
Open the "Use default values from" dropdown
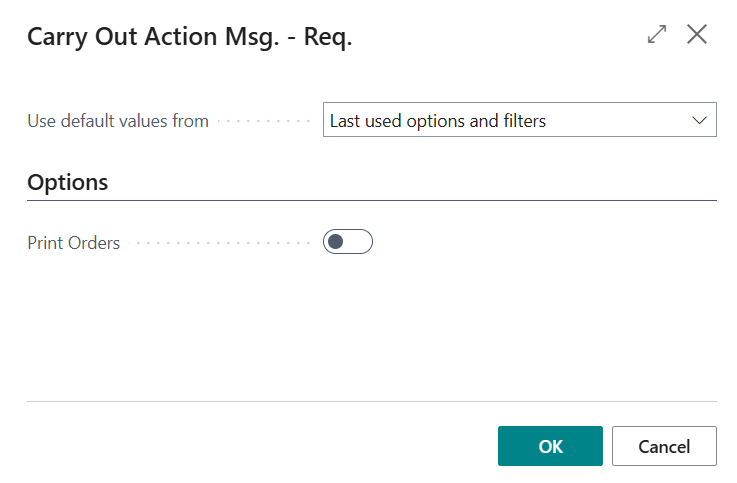click(x=519, y=121)
